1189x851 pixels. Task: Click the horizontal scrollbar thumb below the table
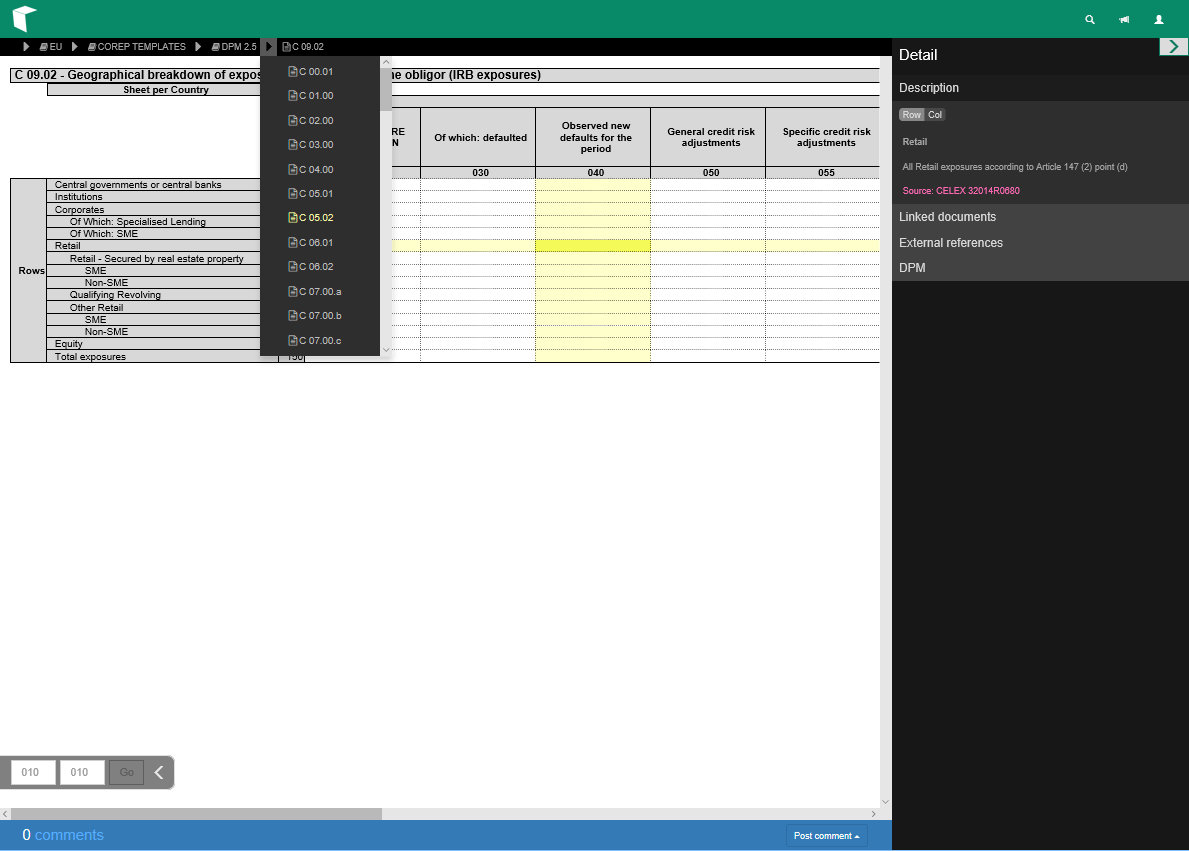(x=196, y=814)
